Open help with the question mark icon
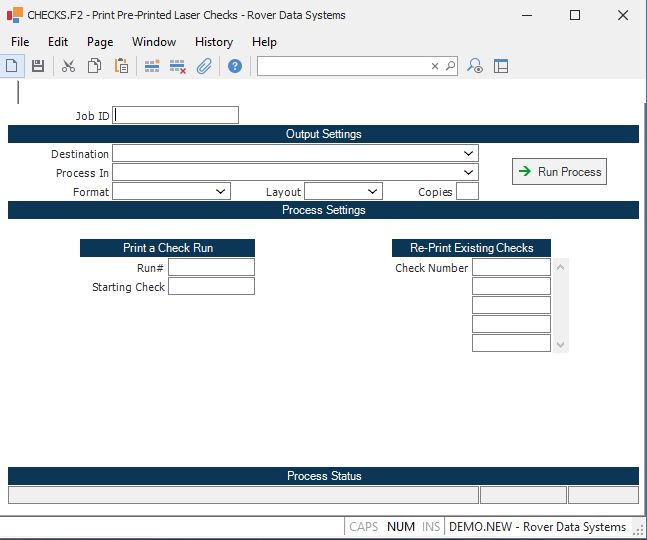The width and height of the screenshot is (647, 540). [235, 66]
